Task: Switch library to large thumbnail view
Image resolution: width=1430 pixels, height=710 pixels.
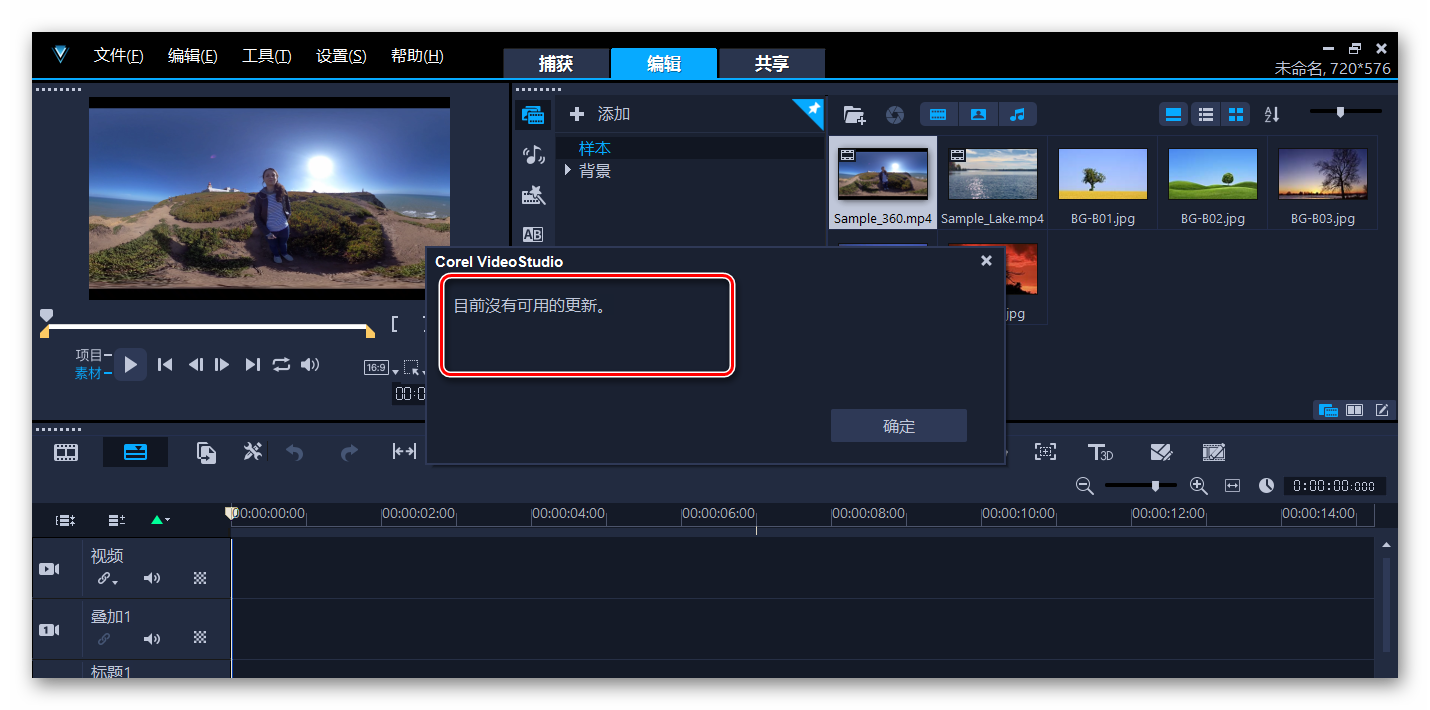Action: [1174, 115]
